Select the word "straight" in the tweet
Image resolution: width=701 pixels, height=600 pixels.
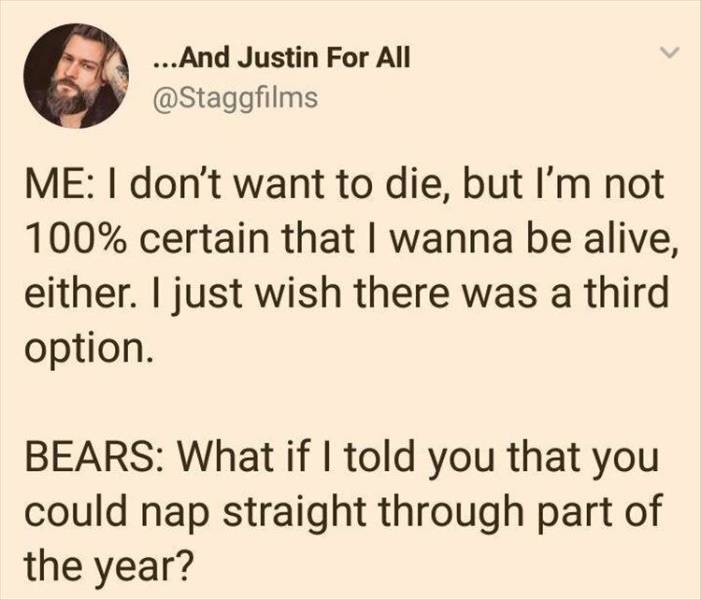tap(293, 512)
